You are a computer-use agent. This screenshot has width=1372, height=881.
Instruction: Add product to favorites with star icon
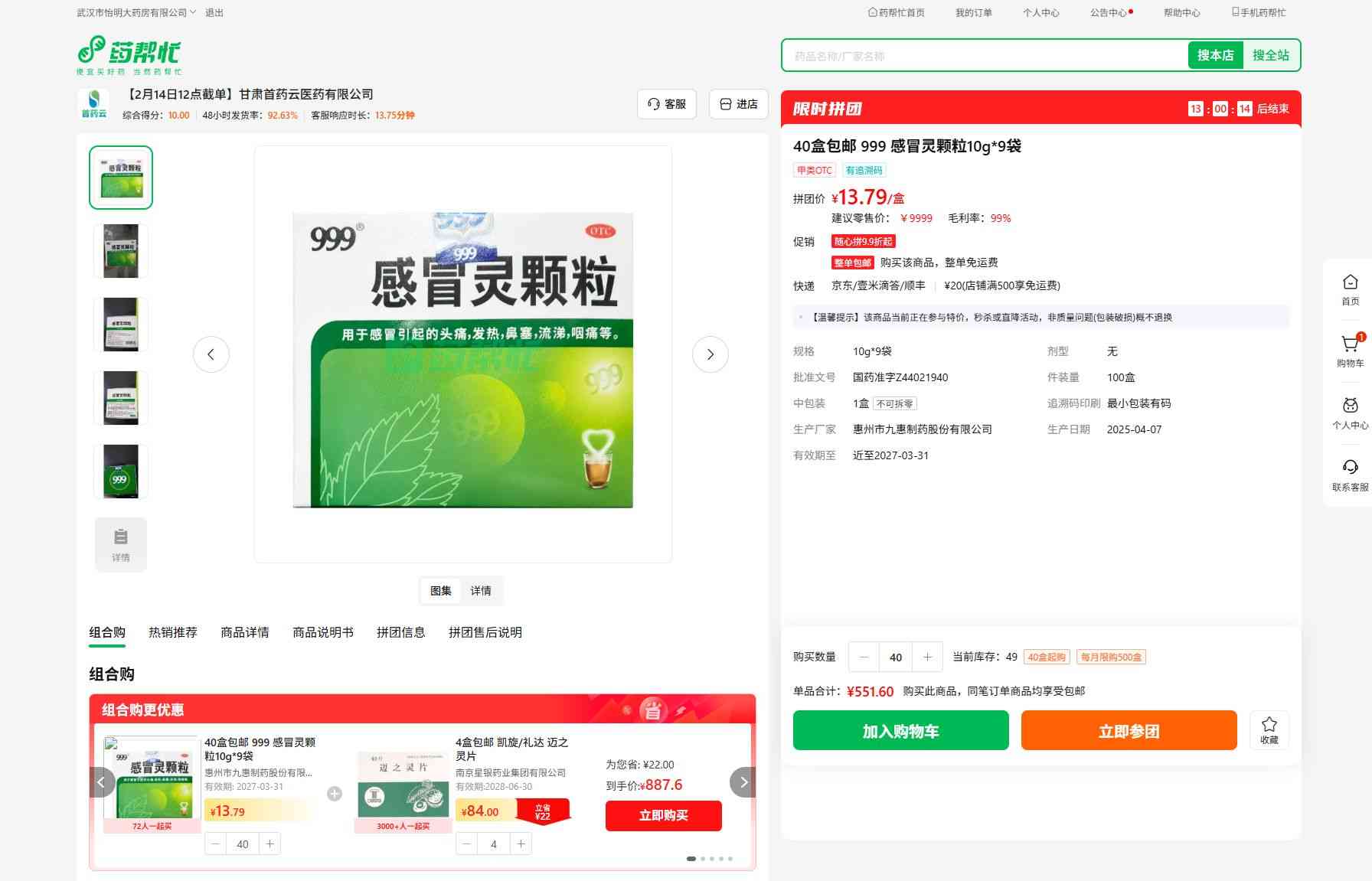pos(1269,729)
